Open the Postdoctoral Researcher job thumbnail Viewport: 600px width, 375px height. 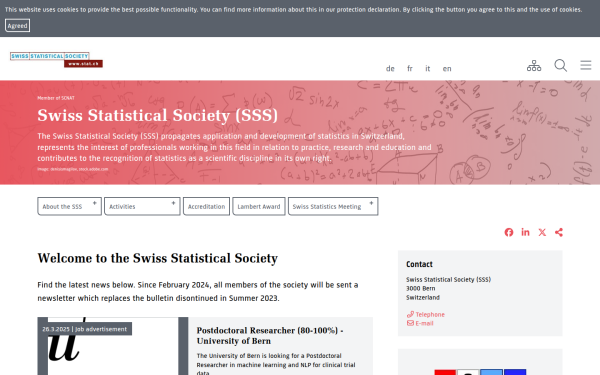coord(113,346)
